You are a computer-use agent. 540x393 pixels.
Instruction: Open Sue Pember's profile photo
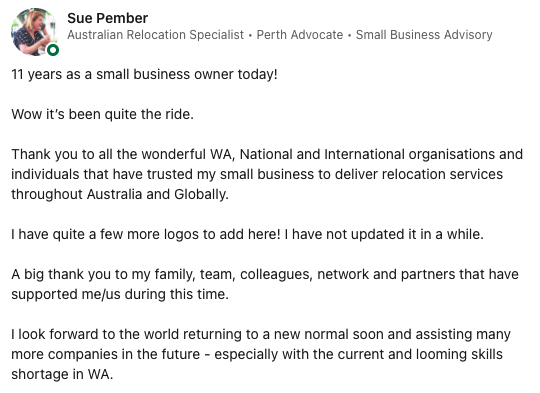(34, 32)
